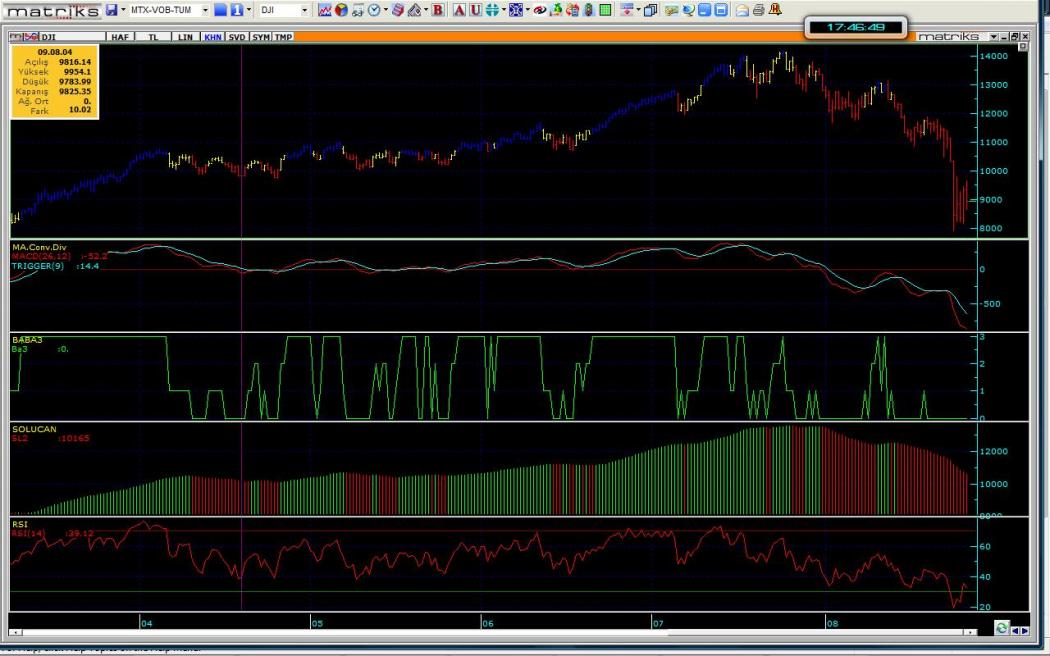
Task: Select the SVD tab
Action: tap(236, 37)
